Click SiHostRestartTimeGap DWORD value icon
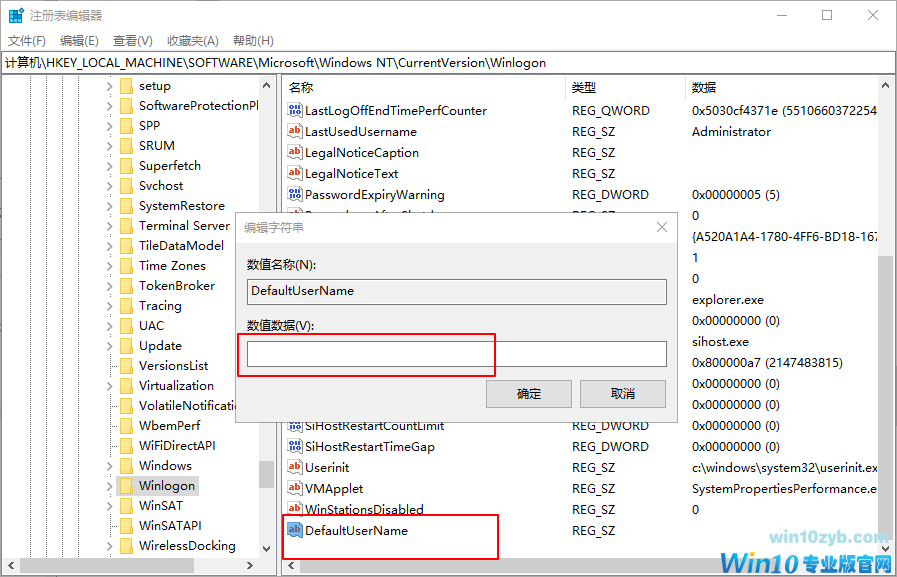Image resolution: width=897 pixels, height=577 pixels. 295,447
